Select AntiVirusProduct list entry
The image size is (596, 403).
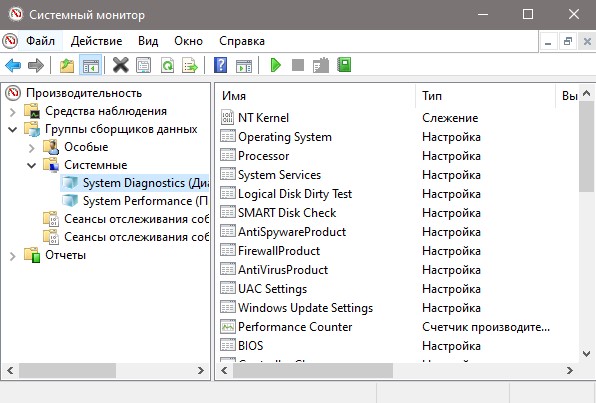[283, 270]
